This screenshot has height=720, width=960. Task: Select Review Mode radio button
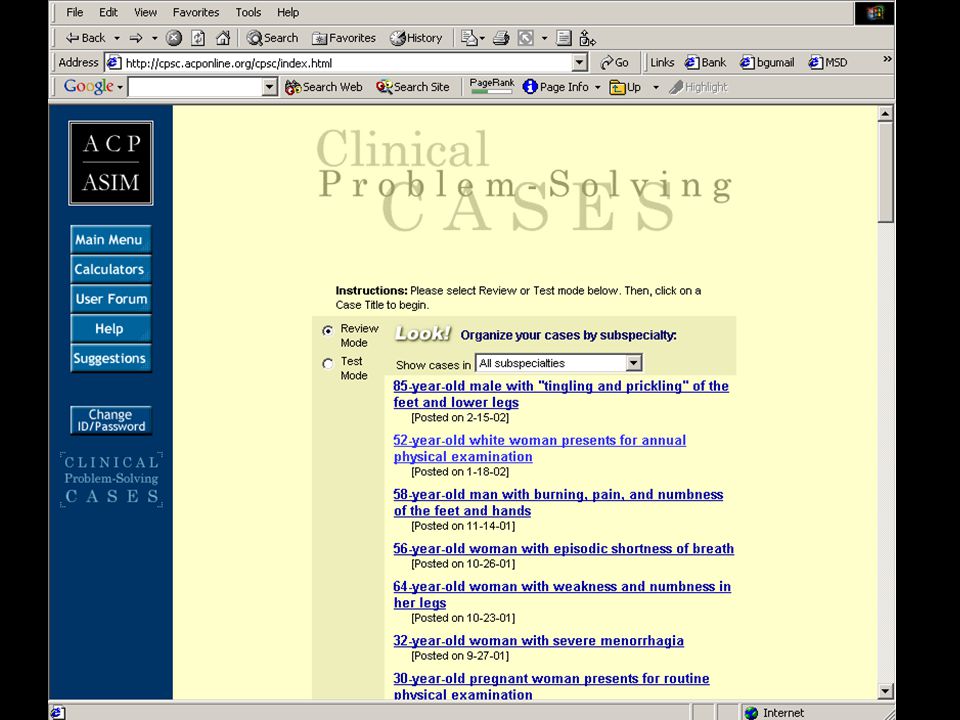click(x=328, y=330)
